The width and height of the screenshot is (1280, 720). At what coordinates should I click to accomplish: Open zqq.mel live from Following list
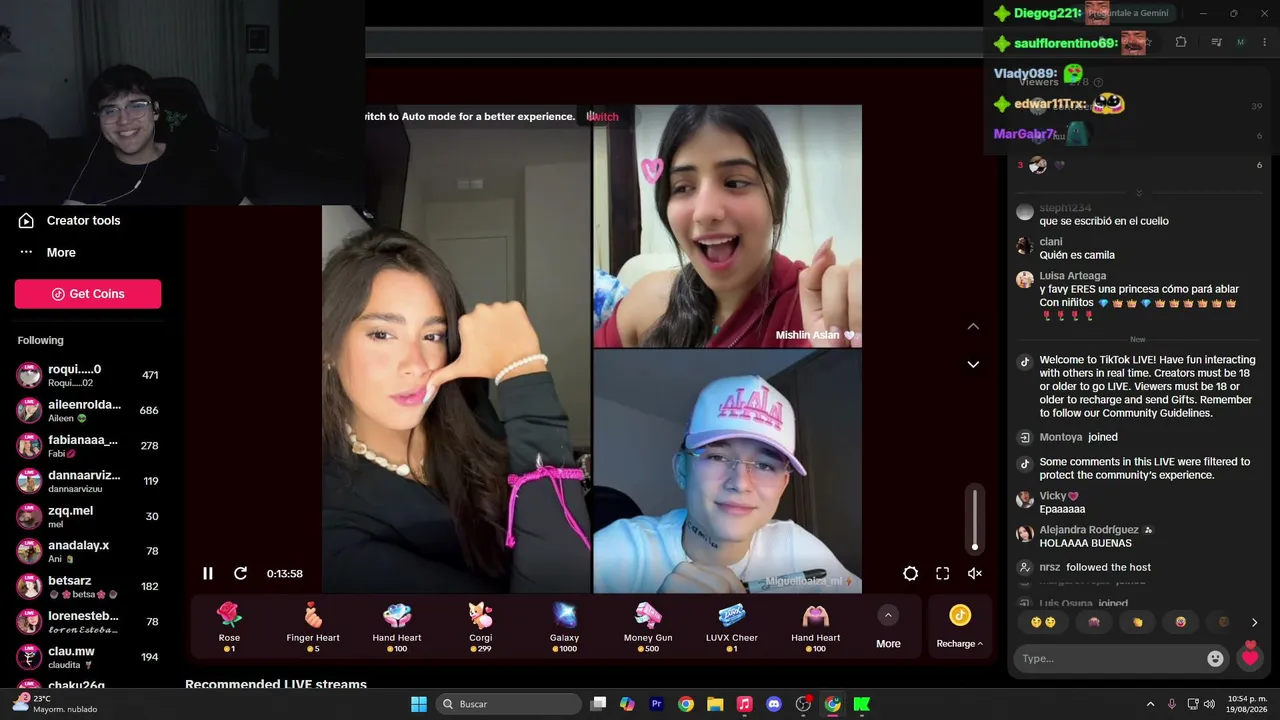coord(88,516)
